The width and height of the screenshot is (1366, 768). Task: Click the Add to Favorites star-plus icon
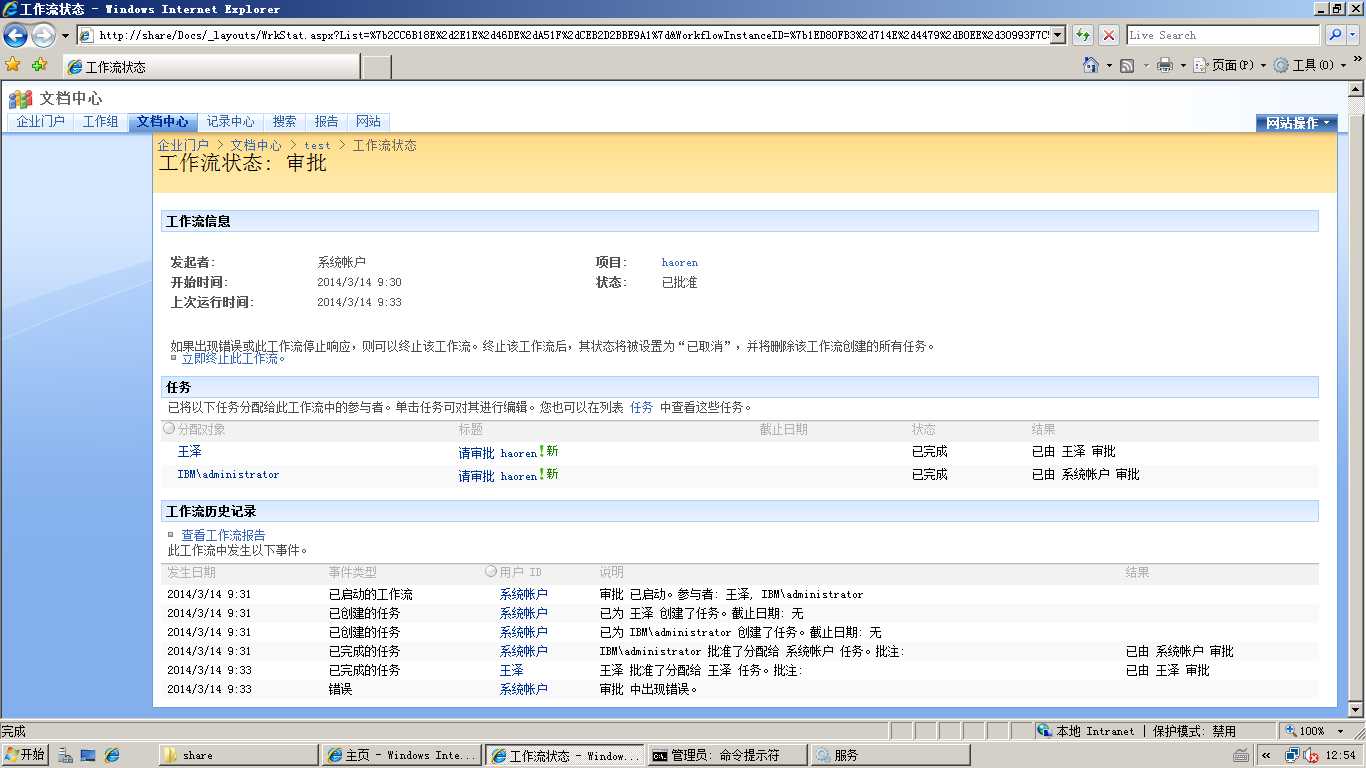tap(39, 64)
